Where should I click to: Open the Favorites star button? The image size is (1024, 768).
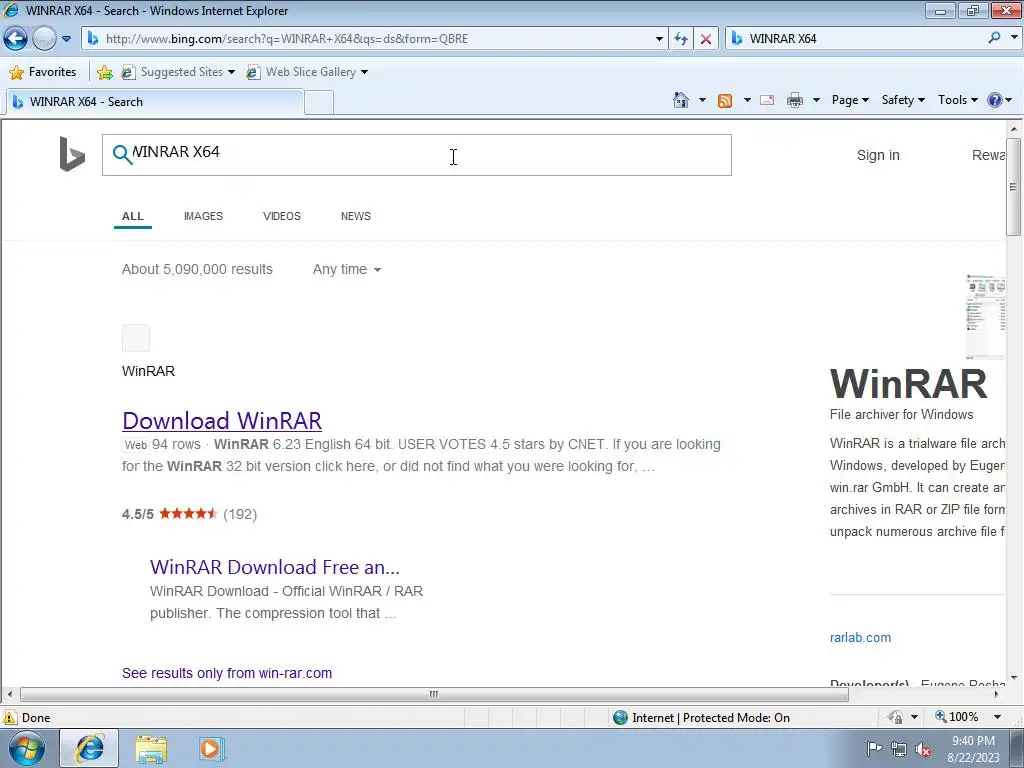pyautogui.click(x=43, y=72)
